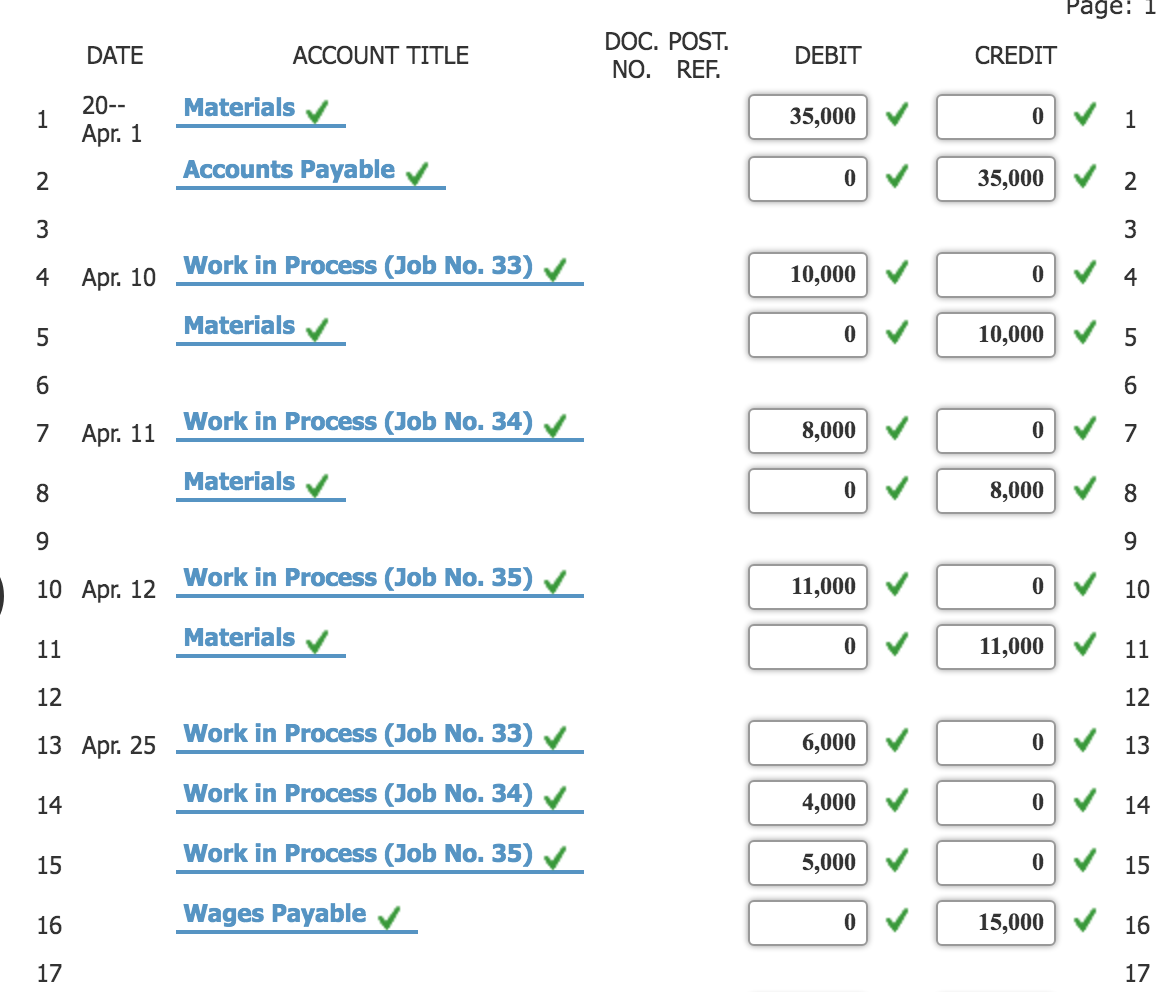Click the checkmark next to Accounts Payable credit amount
Screen dimensions: 1174x992
point(1083,179)
